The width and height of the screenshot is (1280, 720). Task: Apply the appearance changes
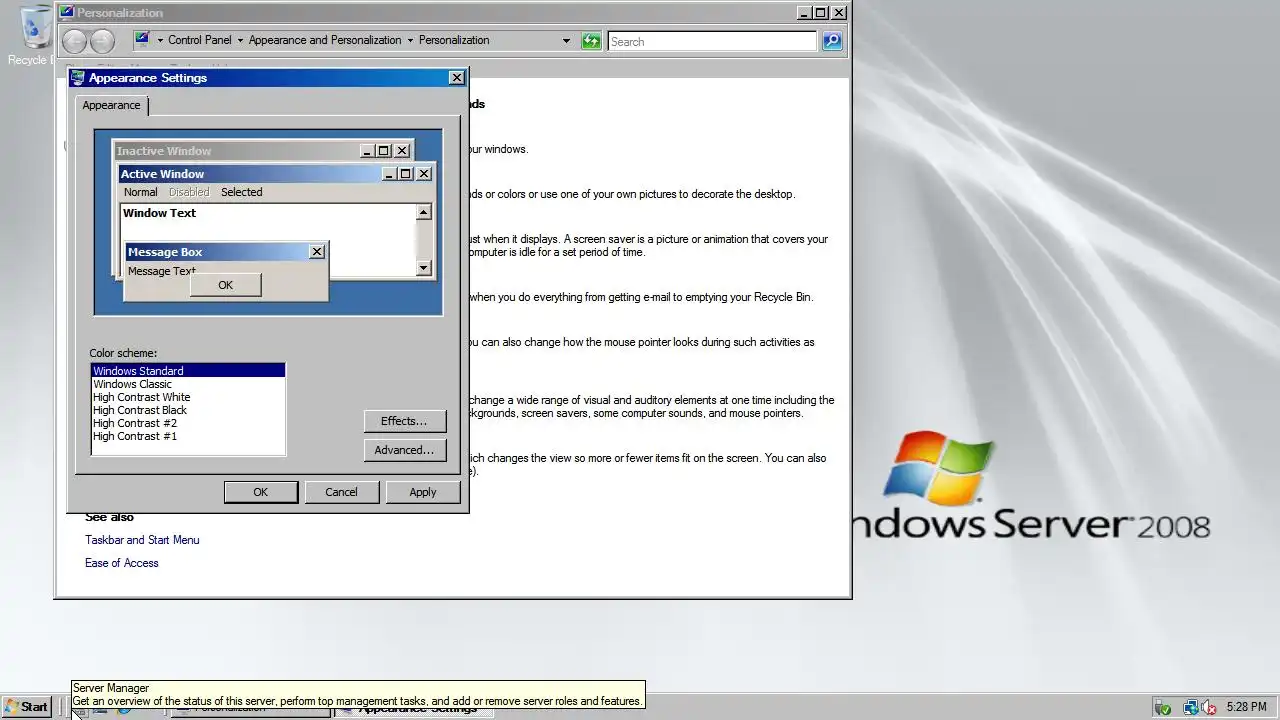point(422,492)
